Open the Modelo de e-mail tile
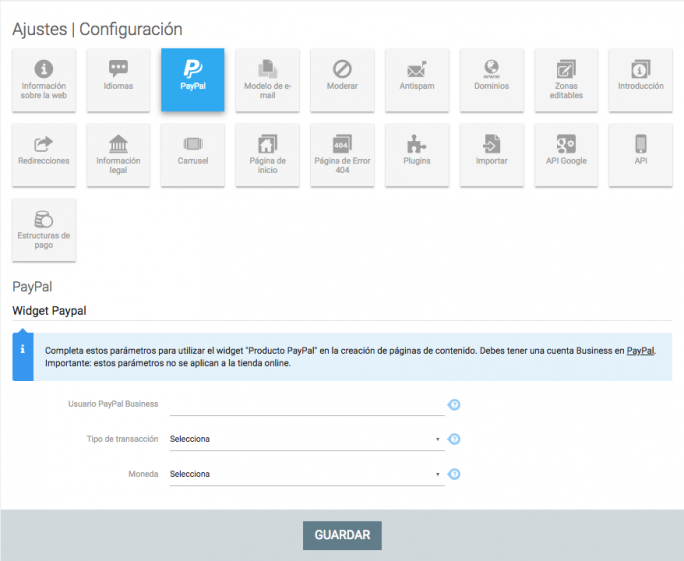The height and width of the screenshot is (561, 684). point(267,80)
